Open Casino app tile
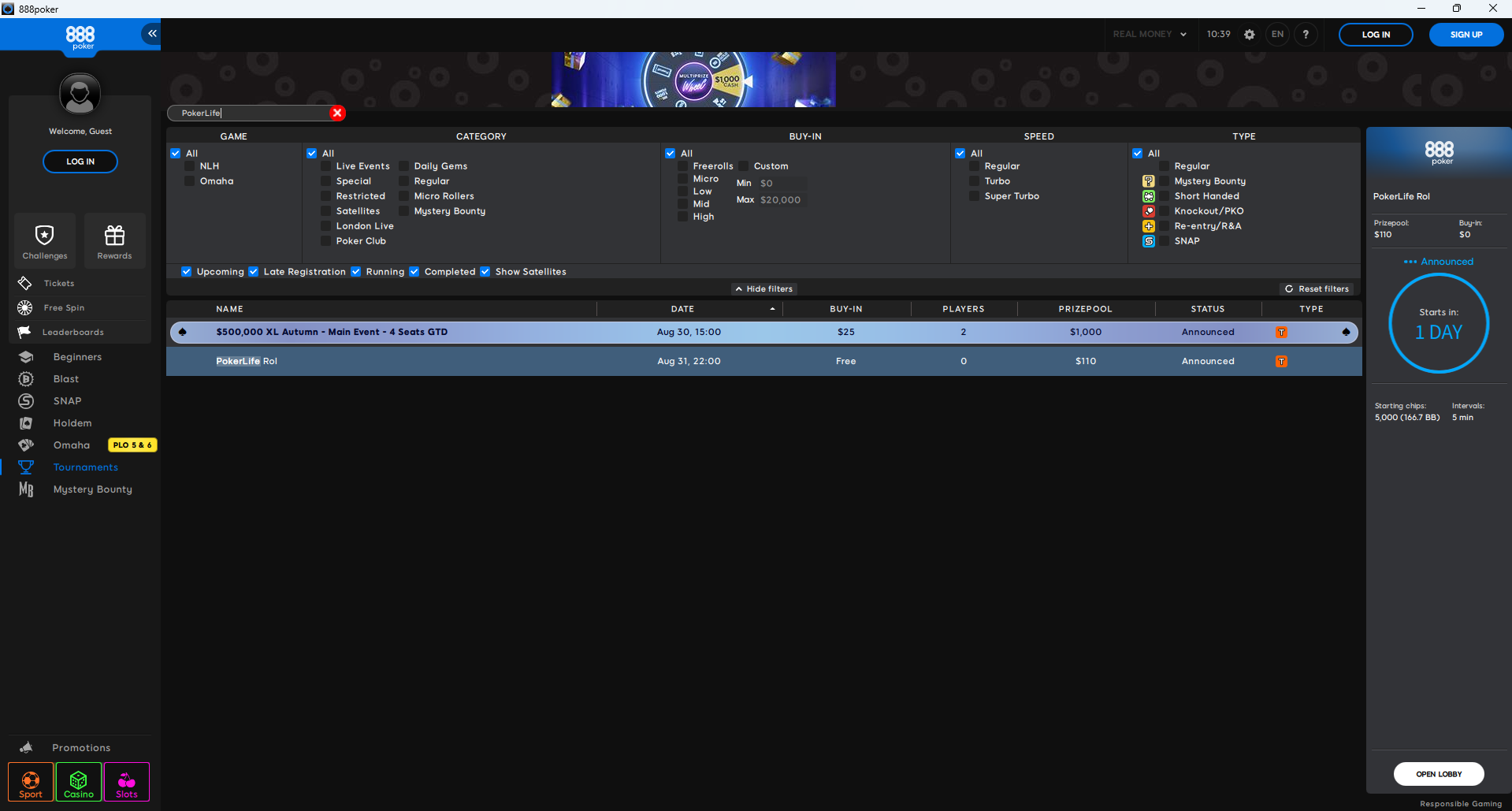Image resolution: width=1512 pixels, height=811 pixels. pos(79,782)
